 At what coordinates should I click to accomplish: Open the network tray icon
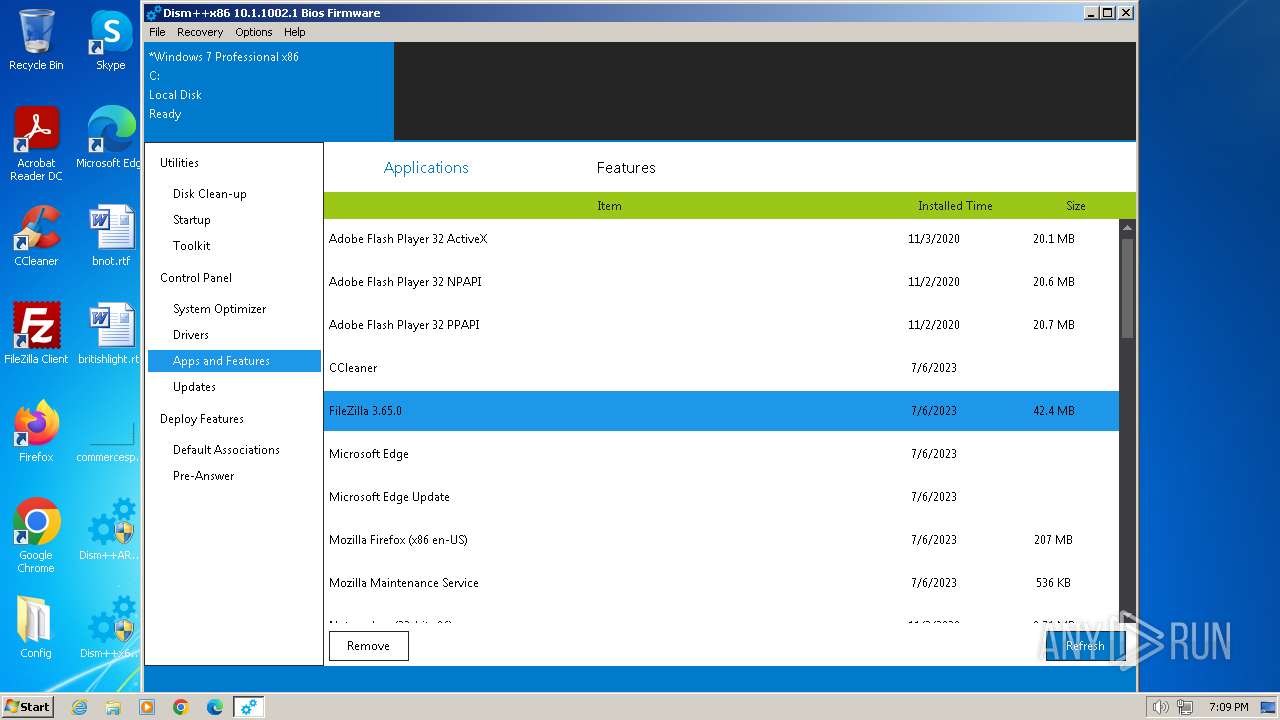1185,707
